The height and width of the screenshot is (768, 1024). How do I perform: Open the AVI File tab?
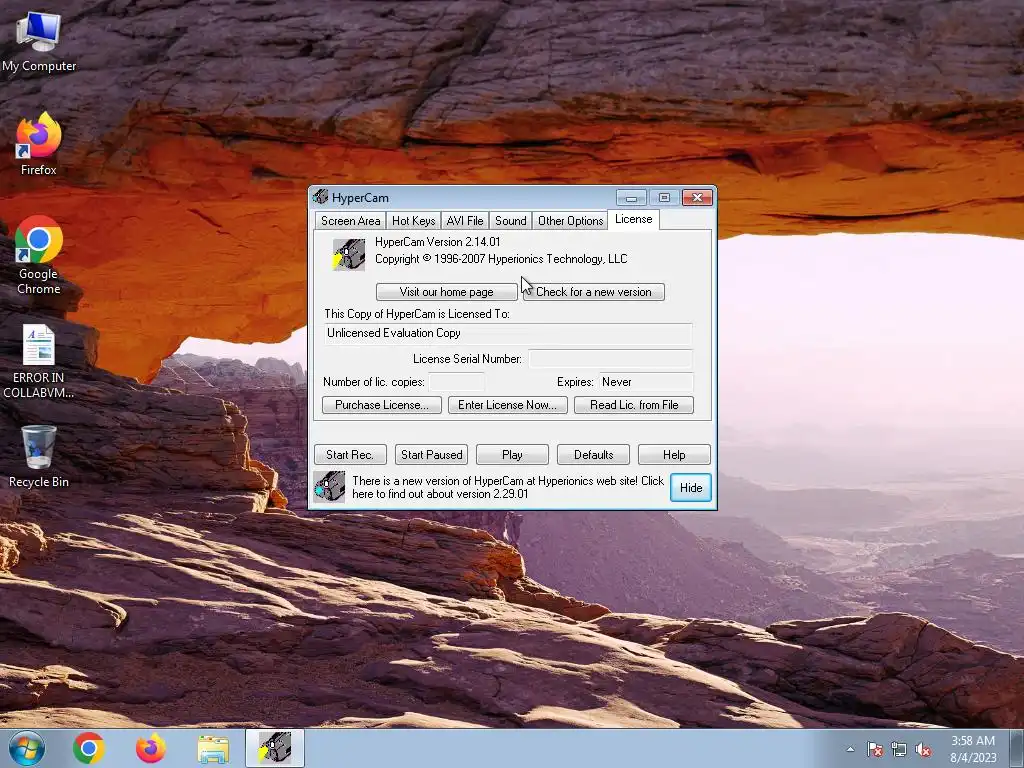point(465,221)
